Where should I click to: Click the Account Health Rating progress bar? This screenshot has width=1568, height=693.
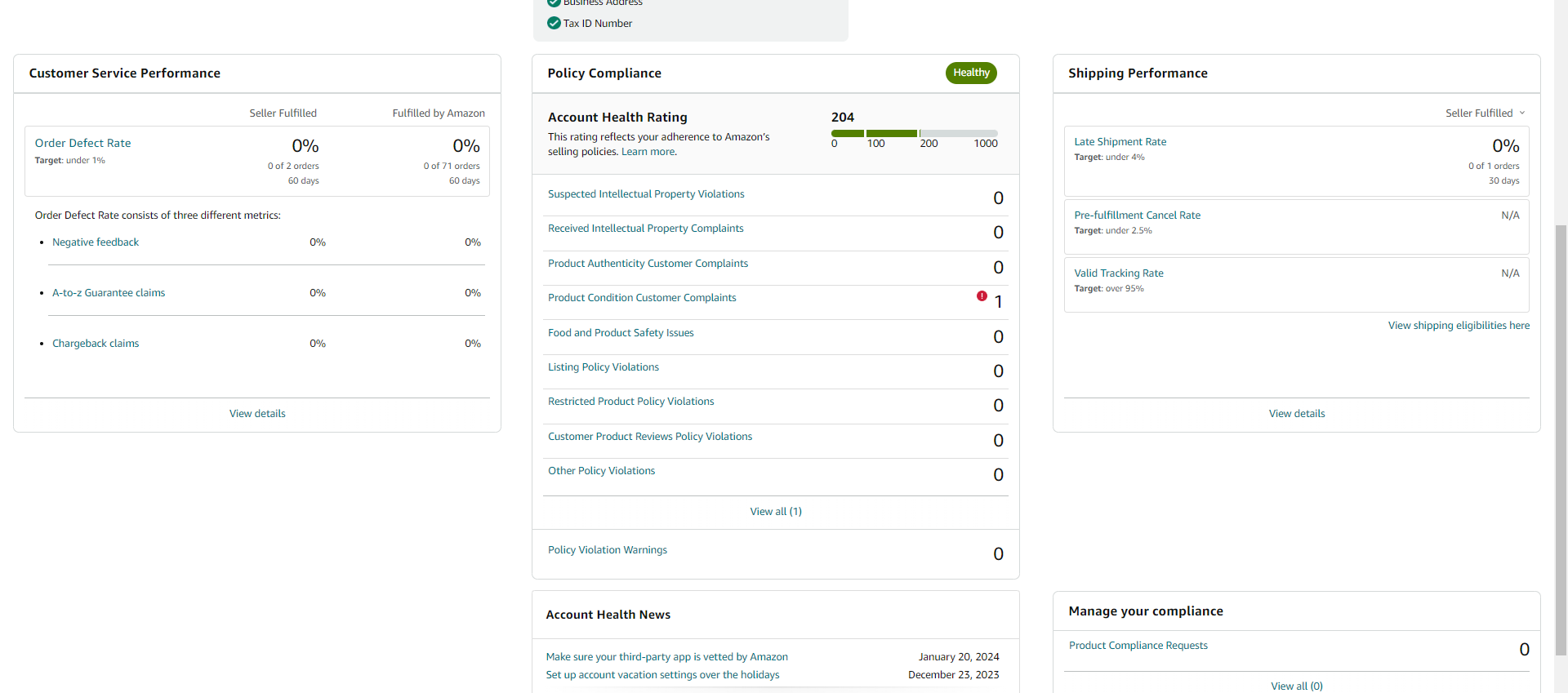[x=914, y=133]
